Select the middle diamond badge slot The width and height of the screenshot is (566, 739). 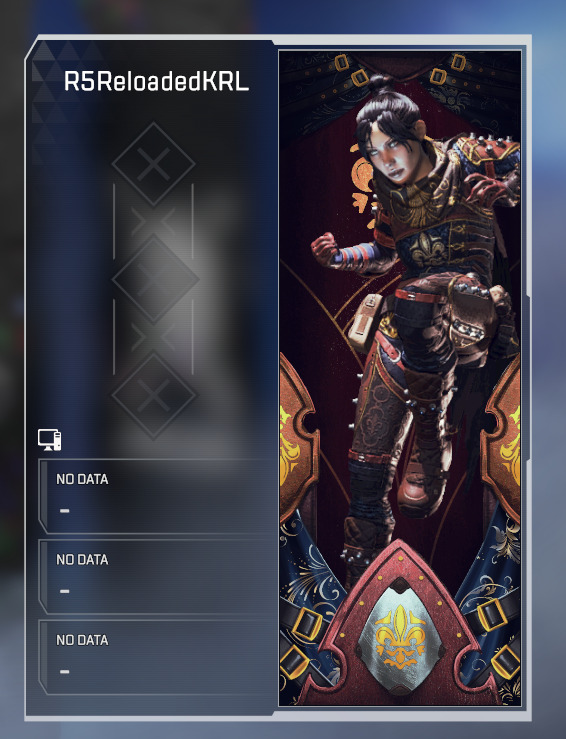click(155, 279)
